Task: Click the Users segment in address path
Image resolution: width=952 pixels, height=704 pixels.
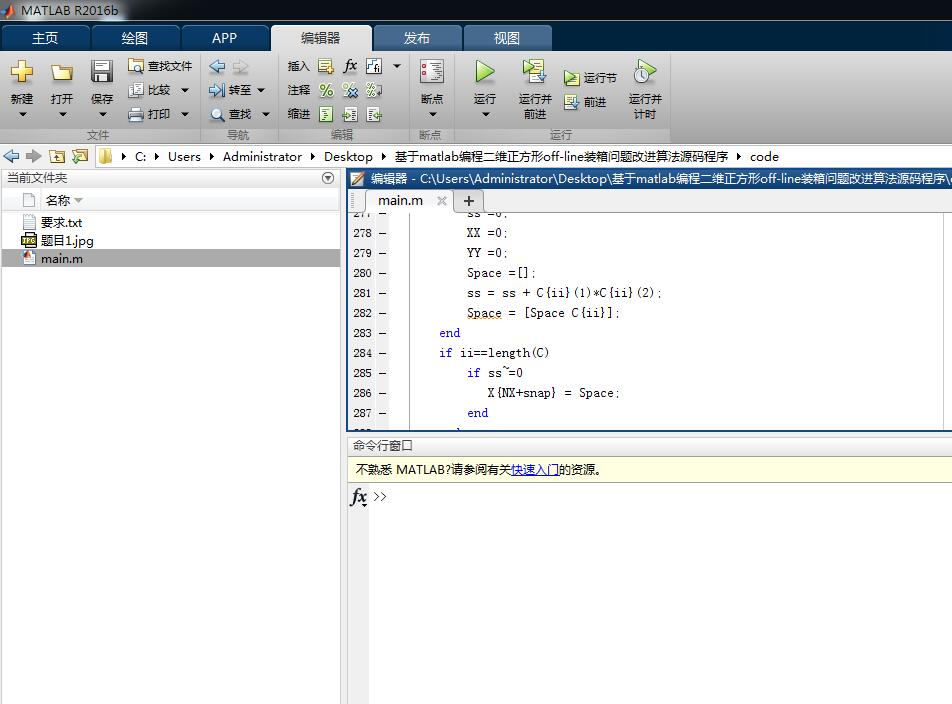Action: point(184,157)
